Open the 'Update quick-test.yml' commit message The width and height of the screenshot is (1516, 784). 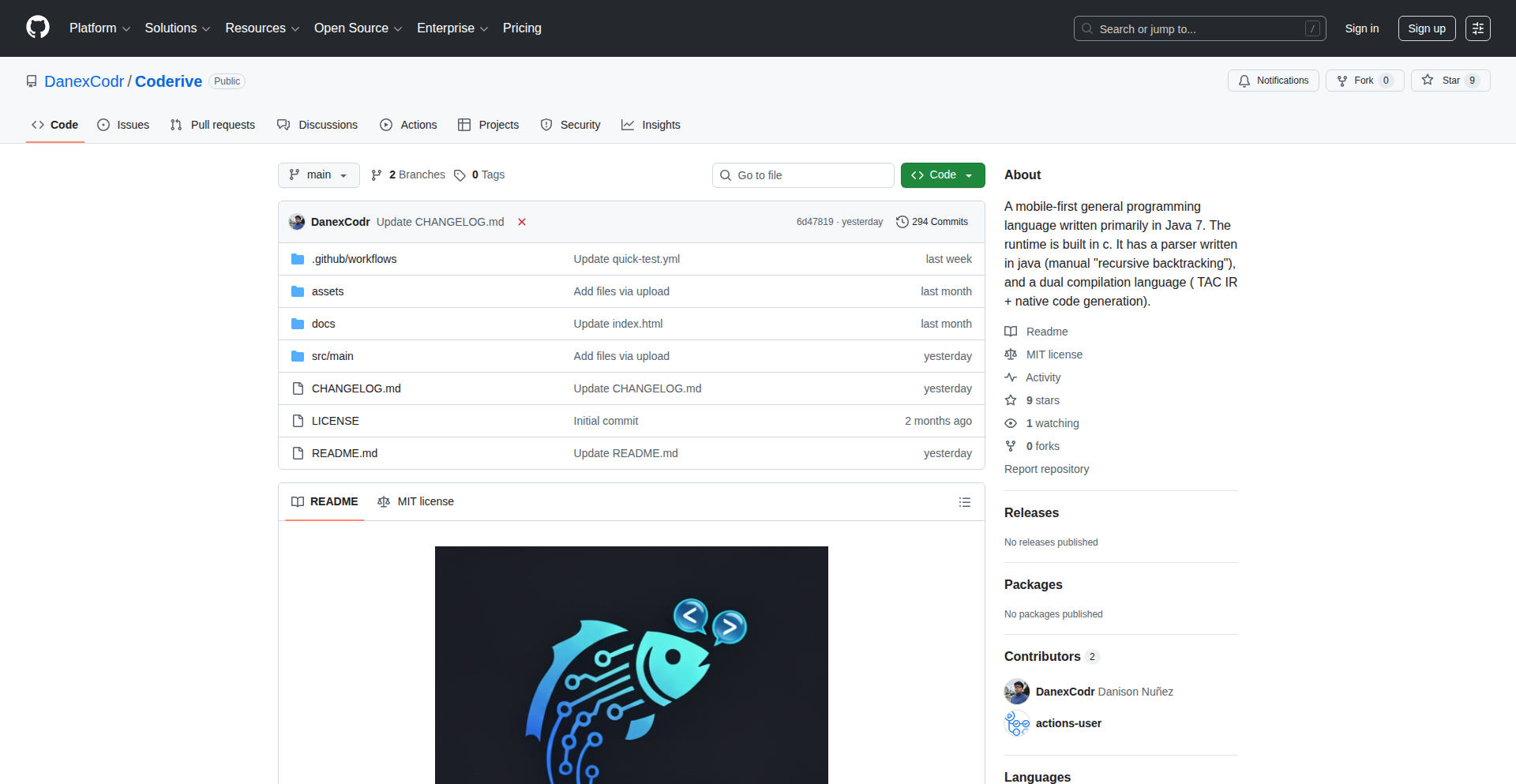click(627, 259)
